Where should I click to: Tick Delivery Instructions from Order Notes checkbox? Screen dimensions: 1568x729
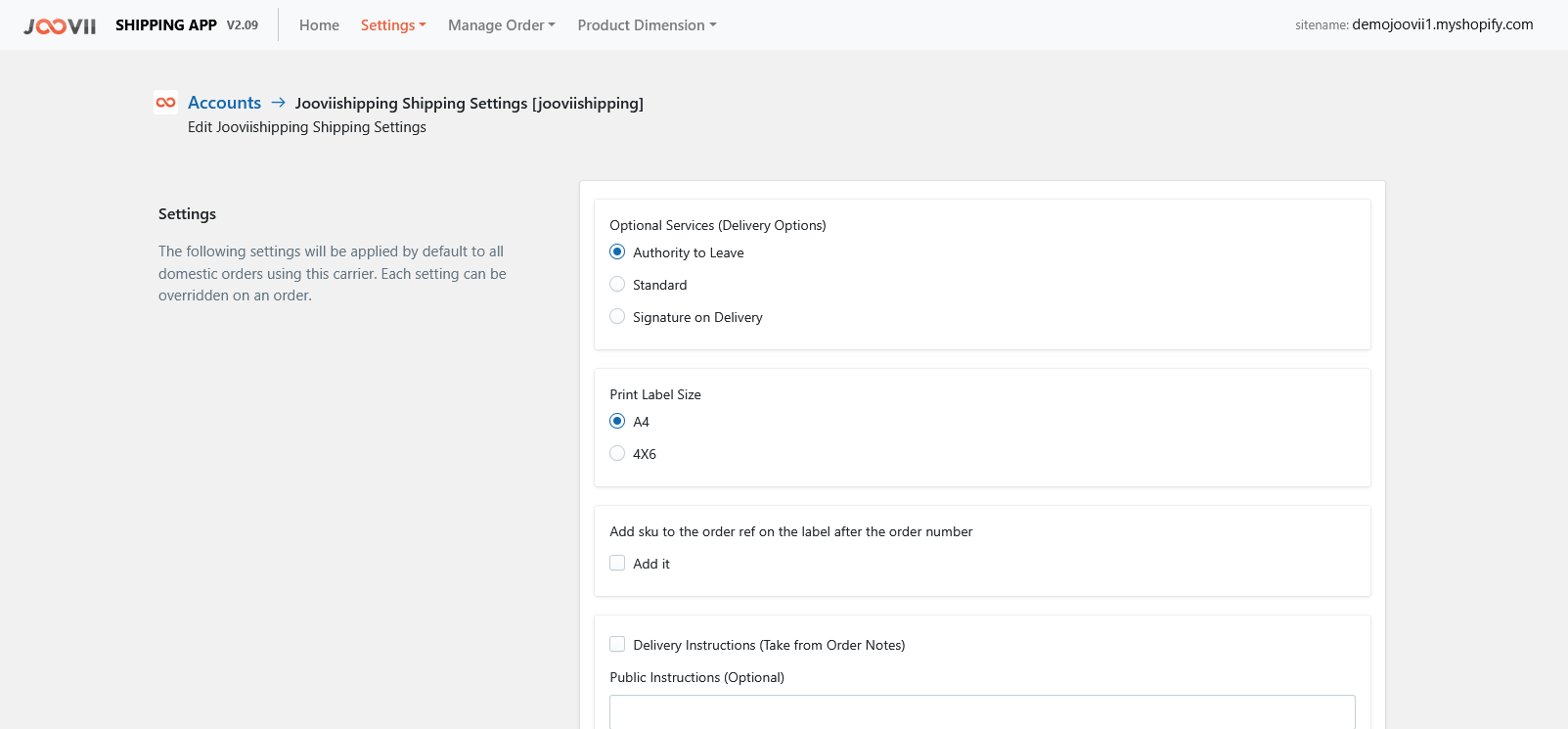(x=617, y=645)
